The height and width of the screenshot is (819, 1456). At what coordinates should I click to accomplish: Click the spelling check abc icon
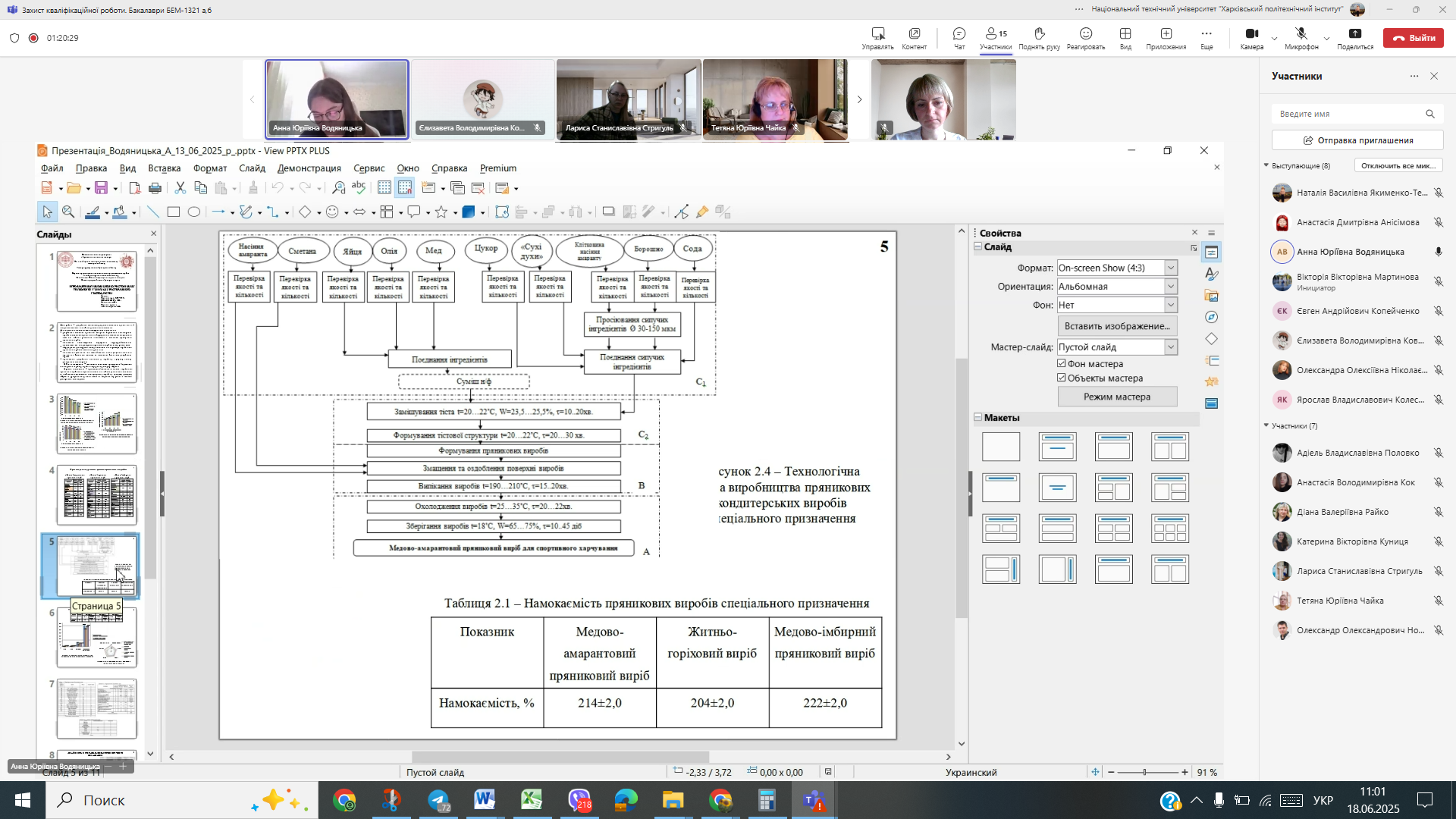click(359, 188)
